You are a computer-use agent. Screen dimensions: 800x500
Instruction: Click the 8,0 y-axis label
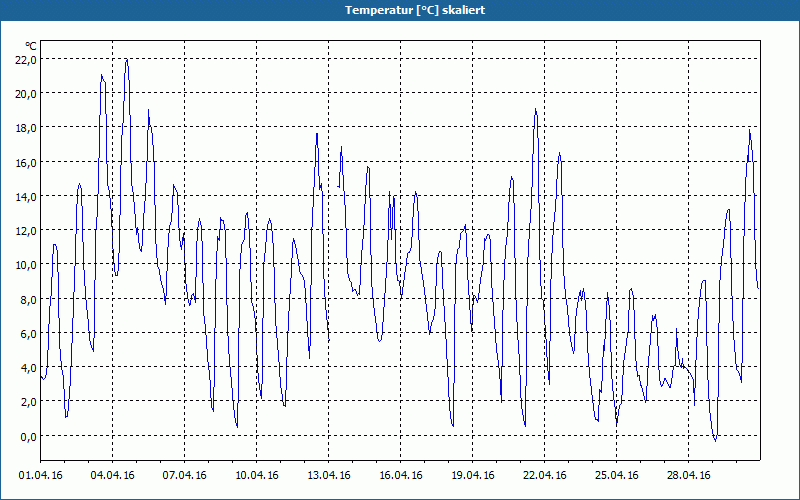tap(29, 299)
